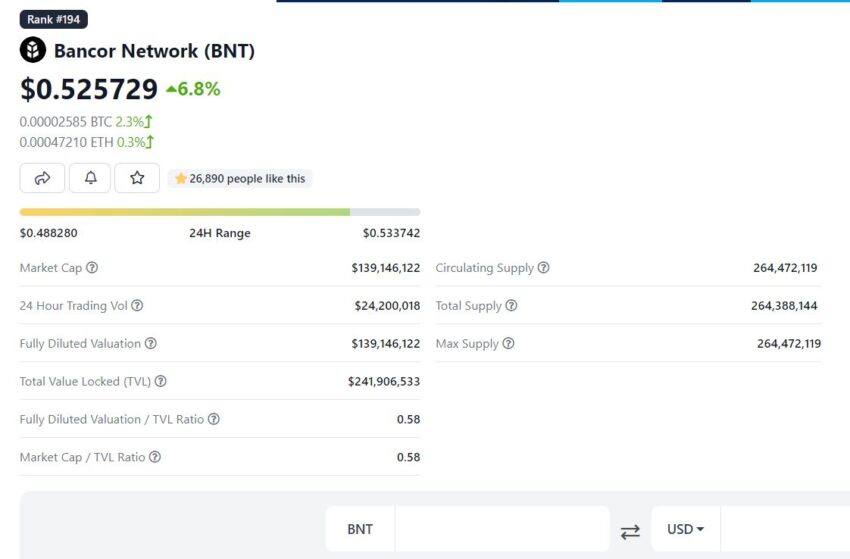
Task: Click Total Value Locked info icon
Action: click(x=161, y=382)
